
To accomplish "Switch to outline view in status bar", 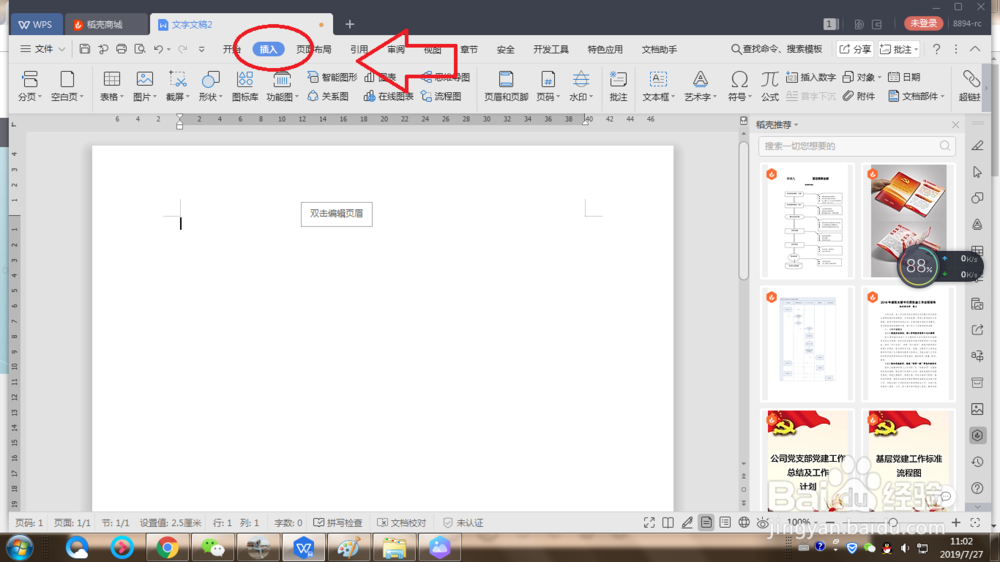I will pos(725,522).
